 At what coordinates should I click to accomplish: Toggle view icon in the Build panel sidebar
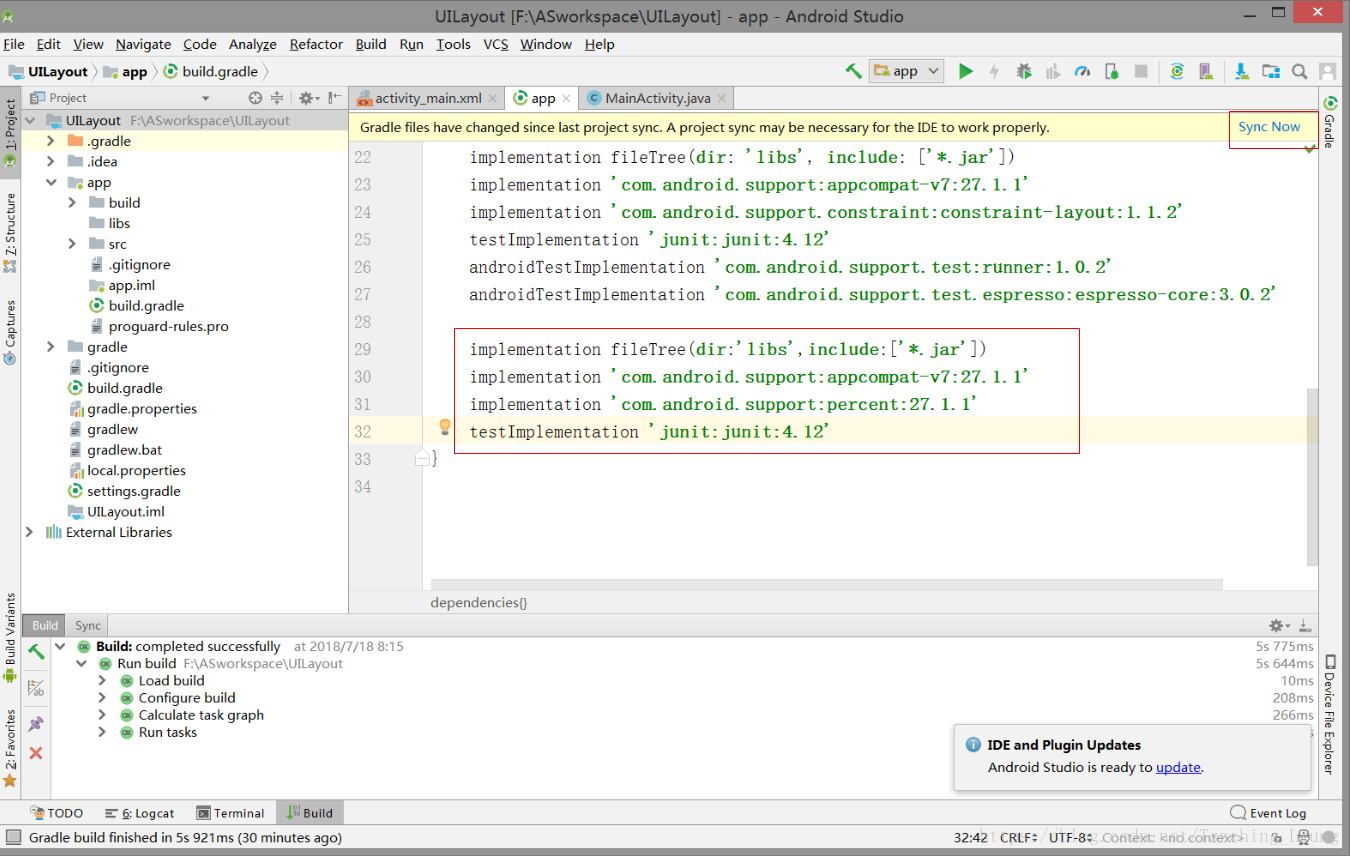point(36,688)
